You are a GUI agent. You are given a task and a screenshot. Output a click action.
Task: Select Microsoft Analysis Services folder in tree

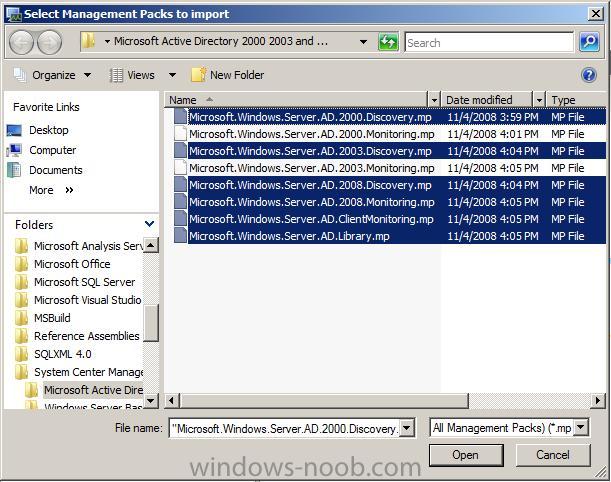tap(88, 246)
